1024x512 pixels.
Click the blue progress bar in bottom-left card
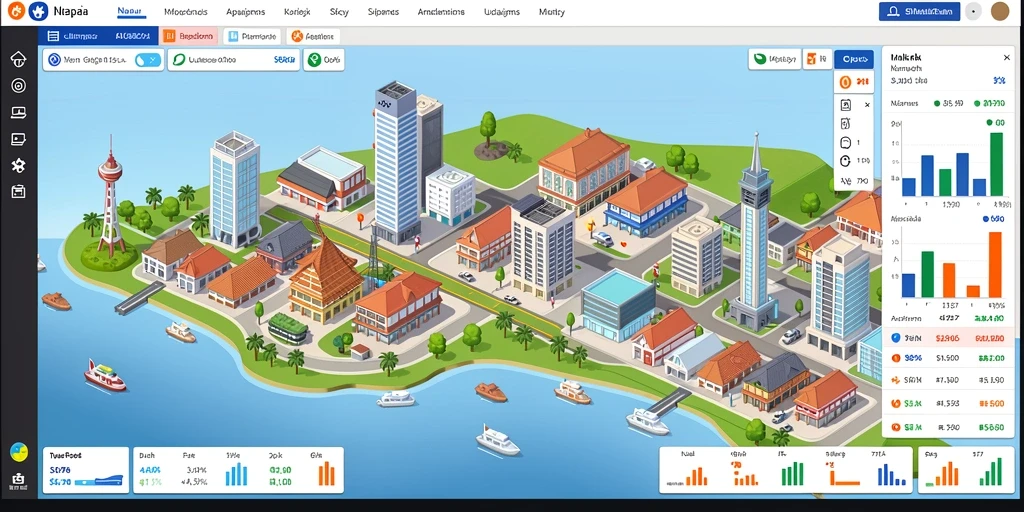tap(99, 482)
